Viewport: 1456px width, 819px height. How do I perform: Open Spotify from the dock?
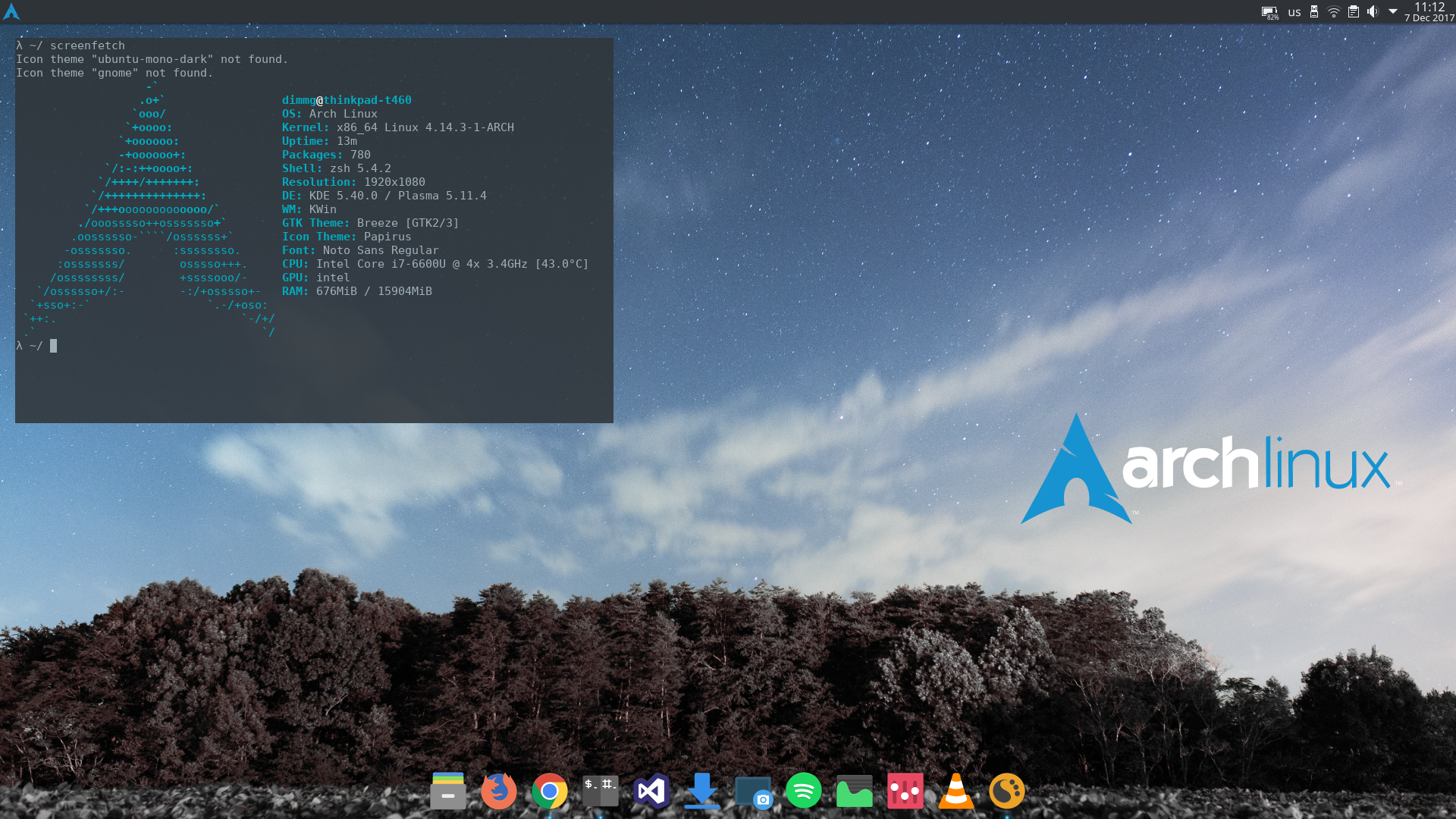804,791
